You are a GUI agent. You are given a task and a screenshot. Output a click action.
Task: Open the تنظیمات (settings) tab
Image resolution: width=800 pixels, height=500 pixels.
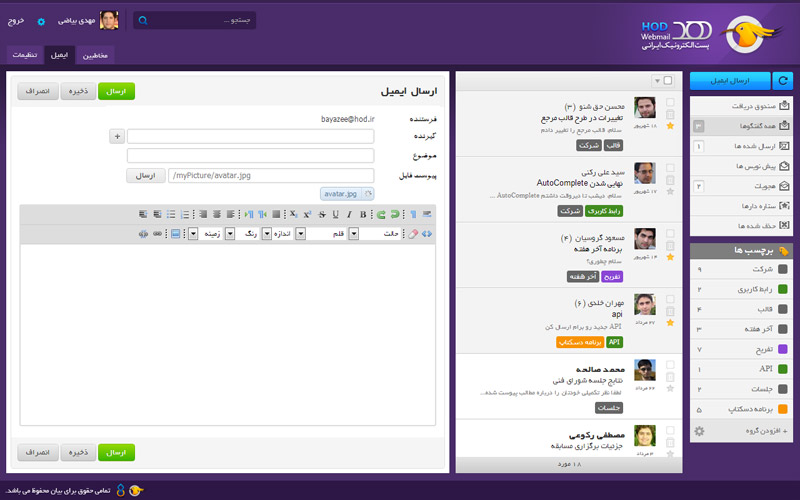click(x=26, y=54)
